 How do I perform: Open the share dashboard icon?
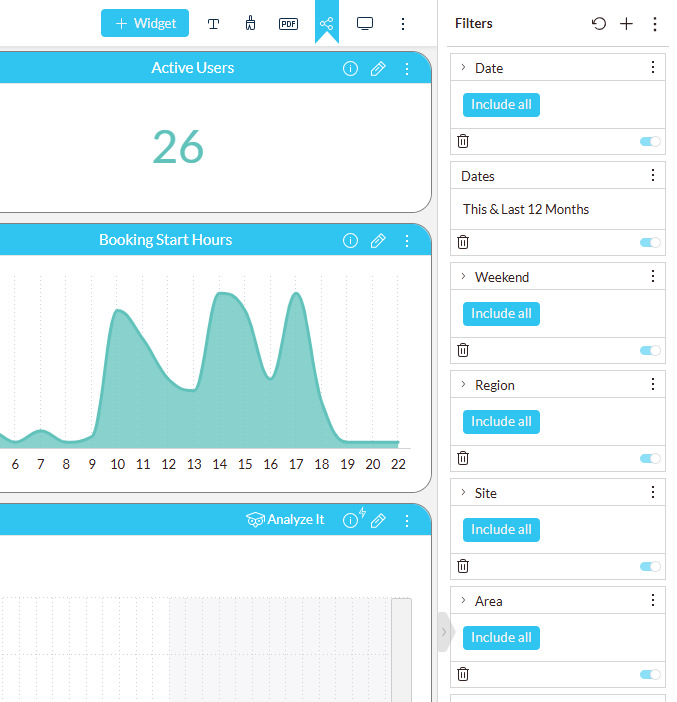pos(326,23)
